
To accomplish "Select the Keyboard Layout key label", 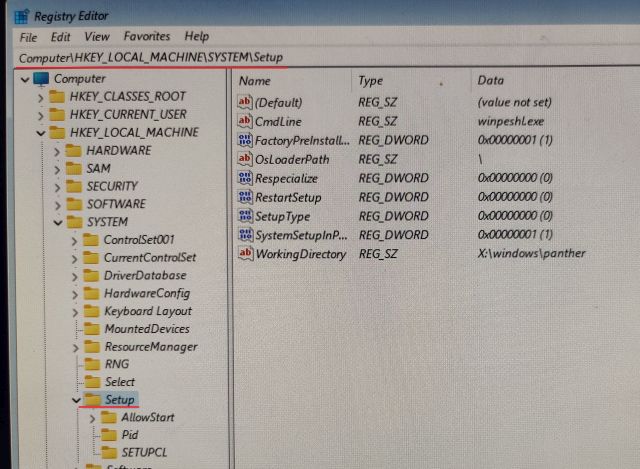I will point(148,311).
